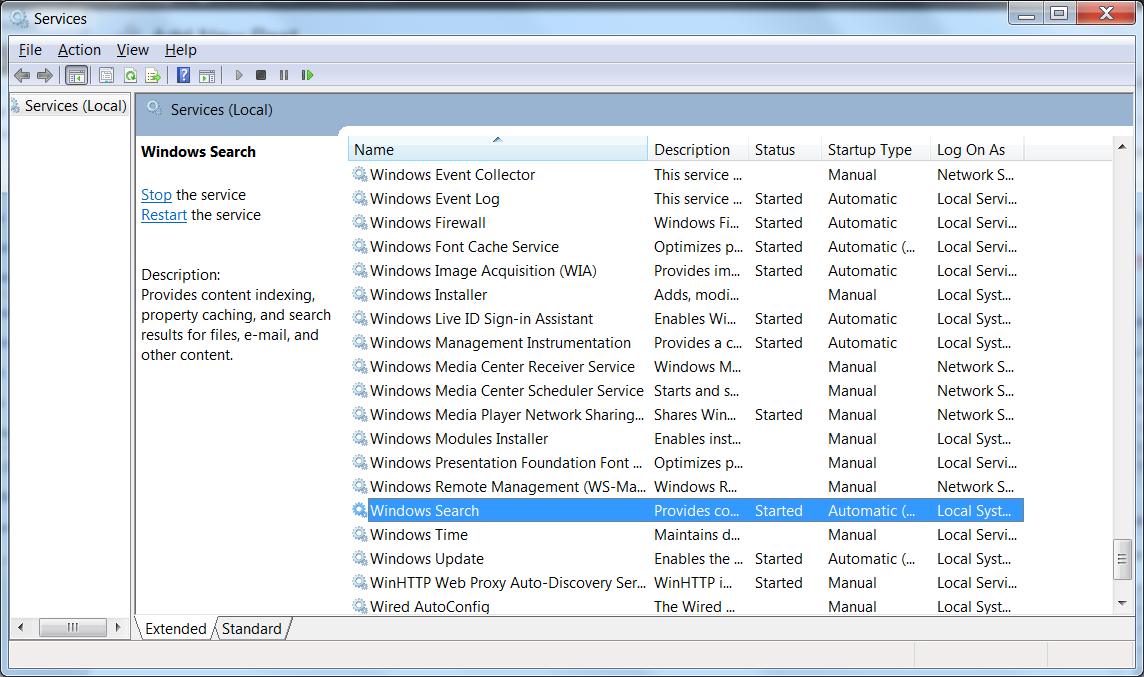Click gear icon beside Windows Event Collector
The image size is (1144, 677).
[360, 174]
